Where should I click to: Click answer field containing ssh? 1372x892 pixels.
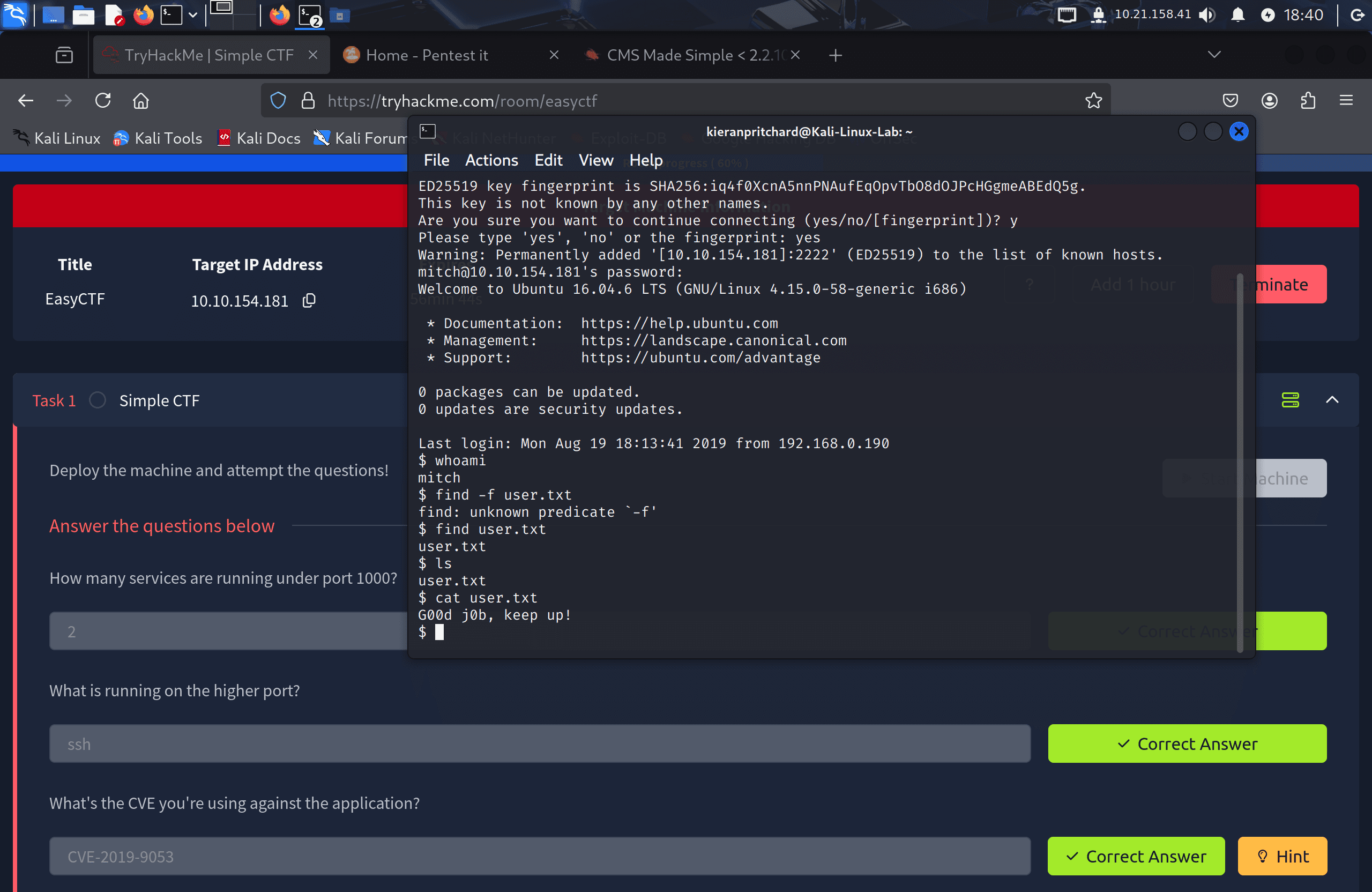click(540, 743)
